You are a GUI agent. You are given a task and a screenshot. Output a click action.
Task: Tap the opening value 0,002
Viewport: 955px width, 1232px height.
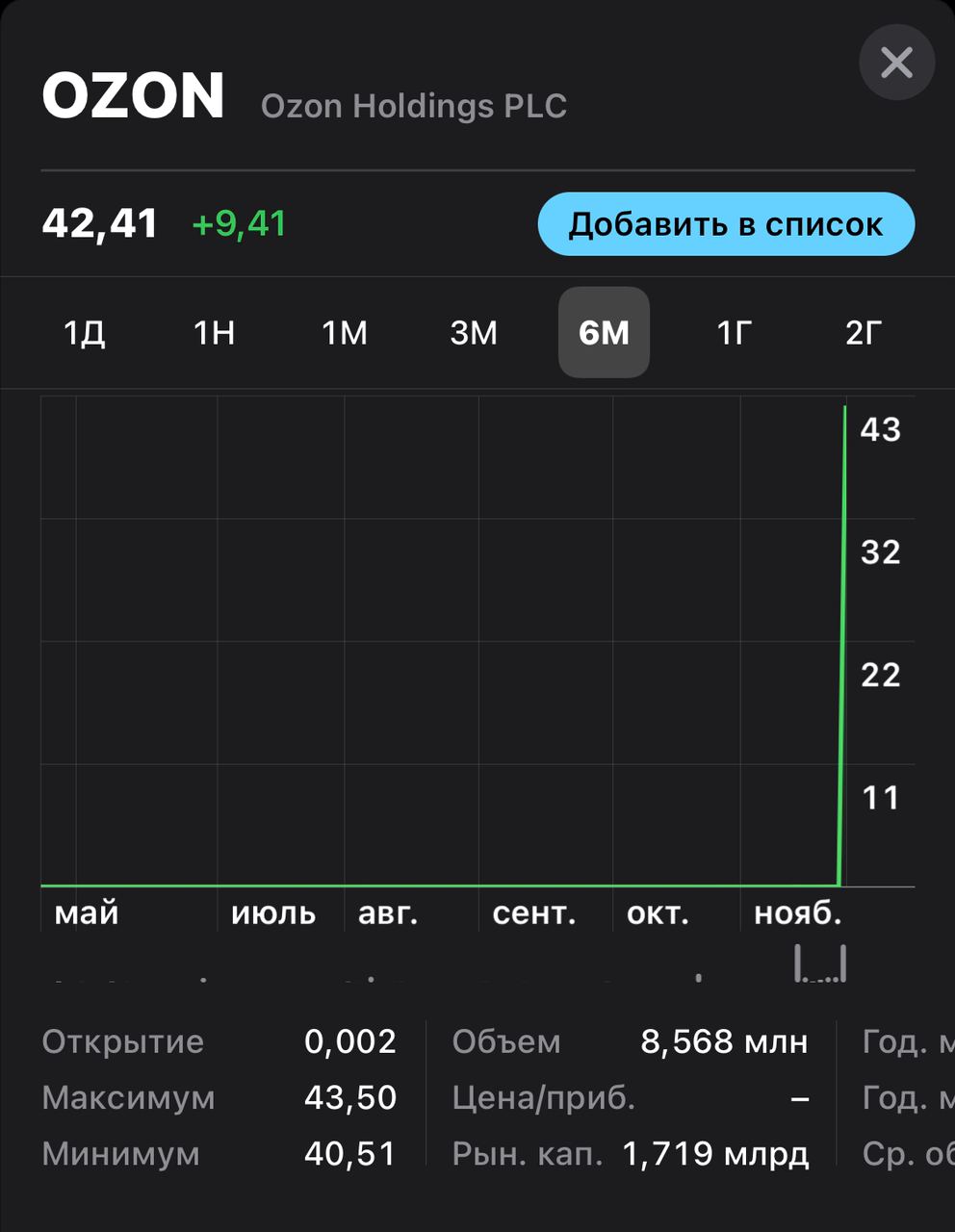(350, 1041)
